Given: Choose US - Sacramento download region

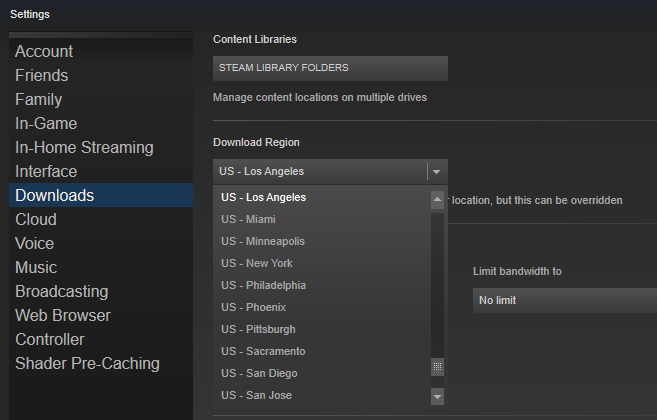Looking at the screenshot, I should [x=322, y=351].
